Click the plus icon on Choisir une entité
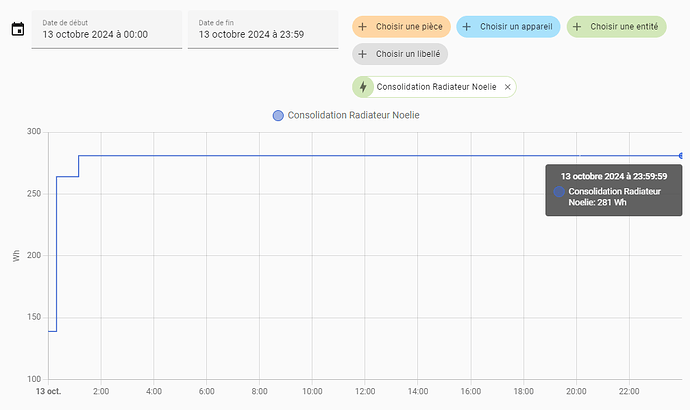690x410 pixels. click(578, 27)
